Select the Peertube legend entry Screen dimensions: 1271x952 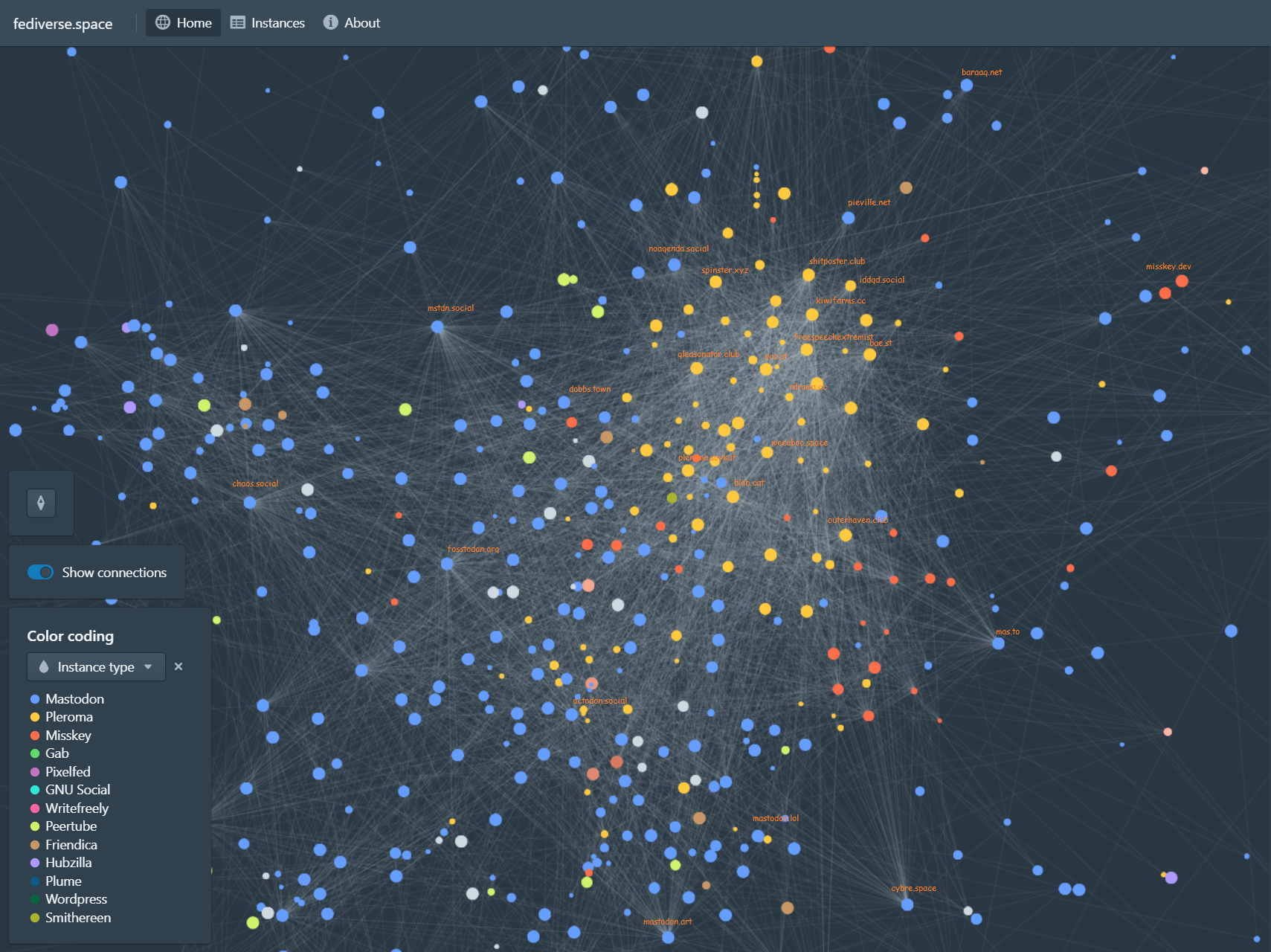click(63, 826)
